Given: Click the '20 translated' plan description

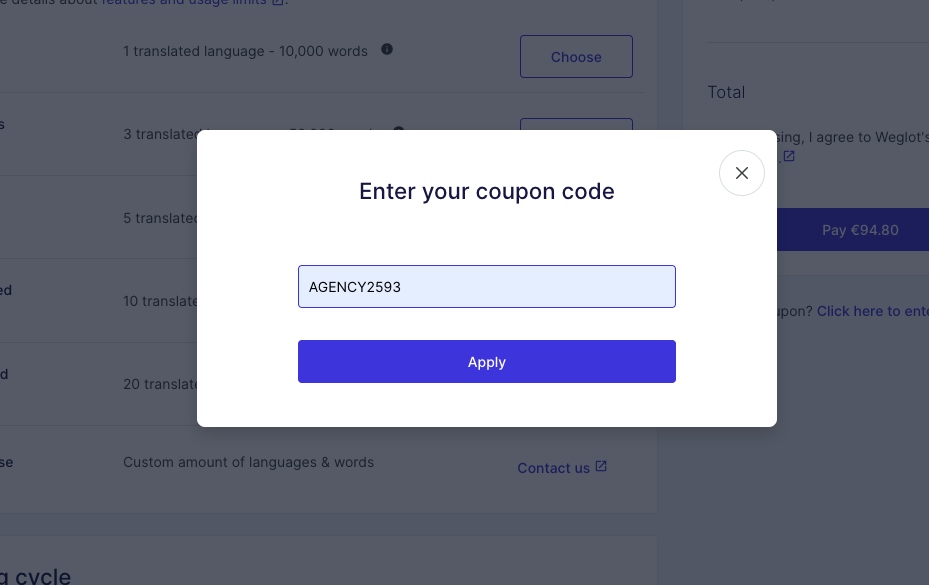Looking at the screenshot, I should click(x=160, y=384).
